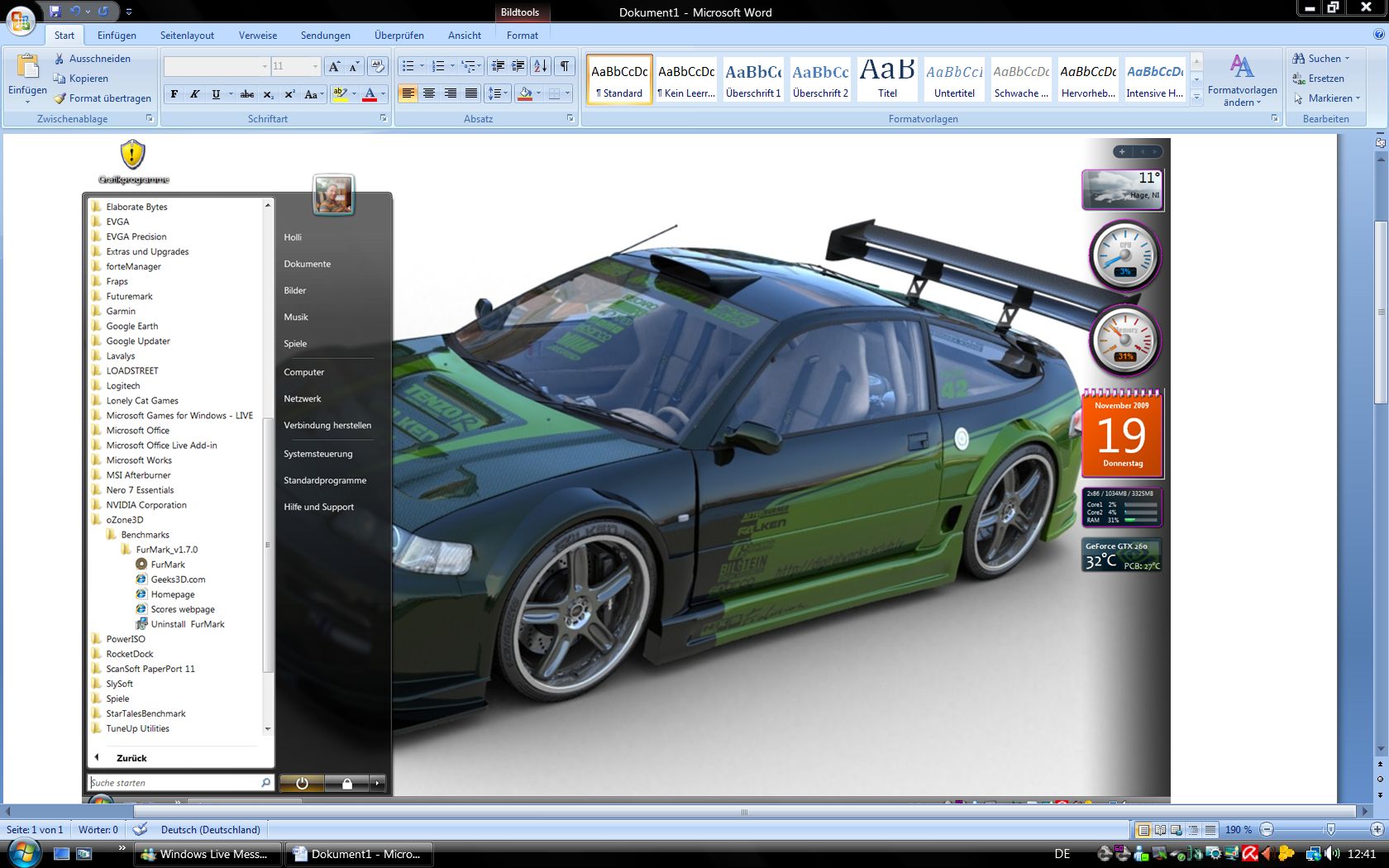Undo the last action
Screen dimensions: 1389x868
coord(76,12)
